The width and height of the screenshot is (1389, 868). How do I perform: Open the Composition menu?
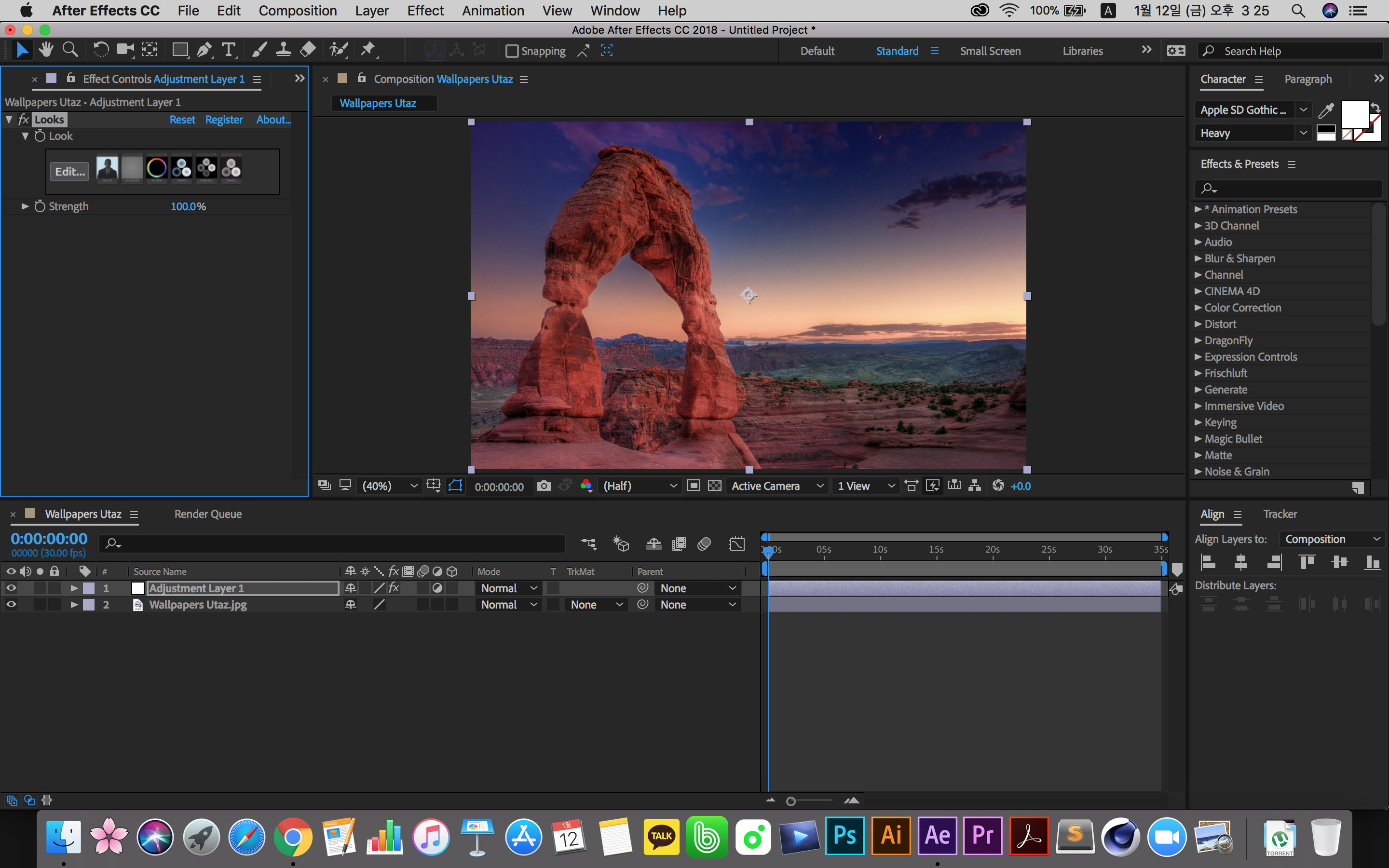click(297, 11)
